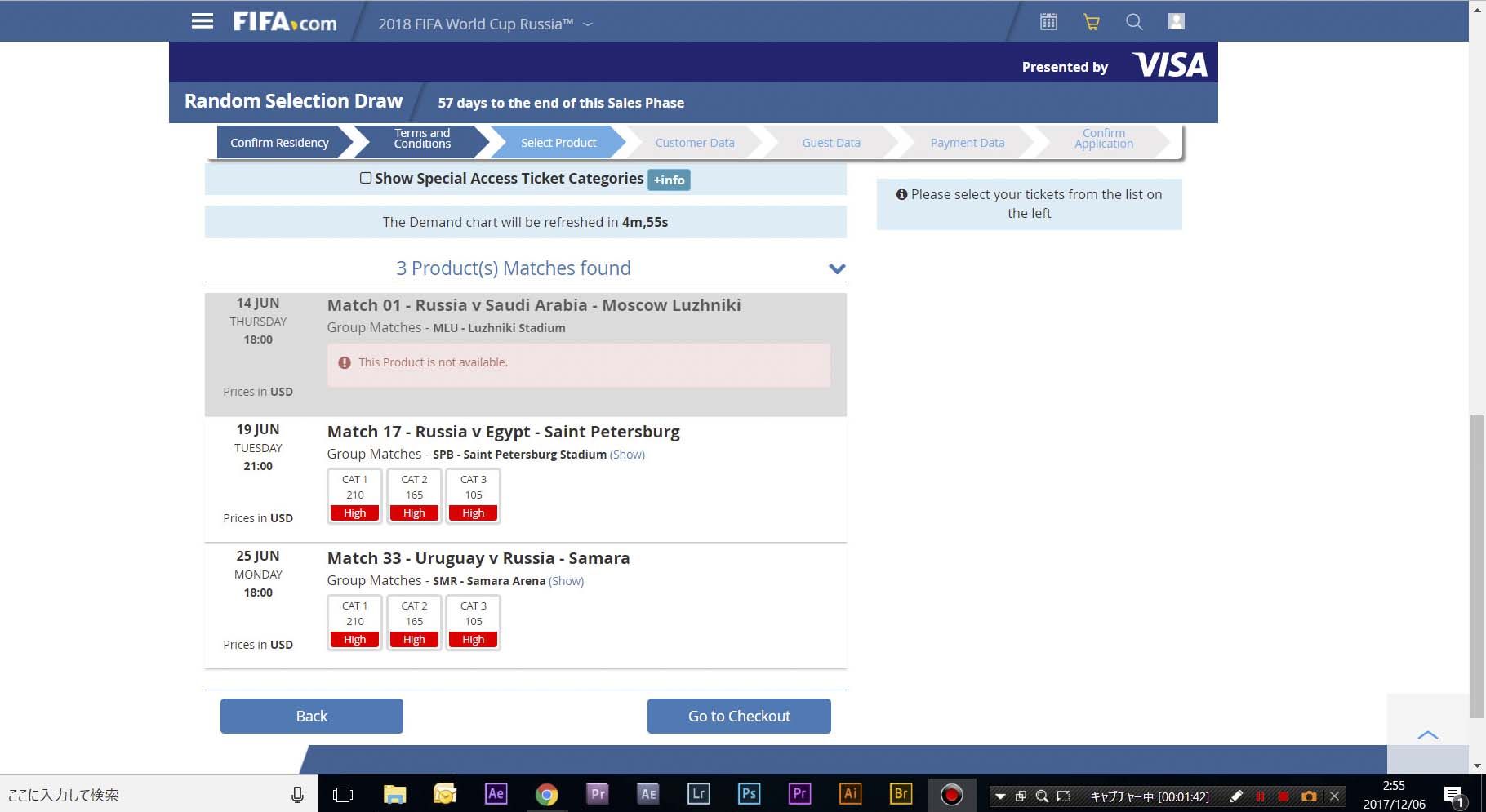Click the VISA sponsor logo
1486x812 pixels.
(1170, 65)
